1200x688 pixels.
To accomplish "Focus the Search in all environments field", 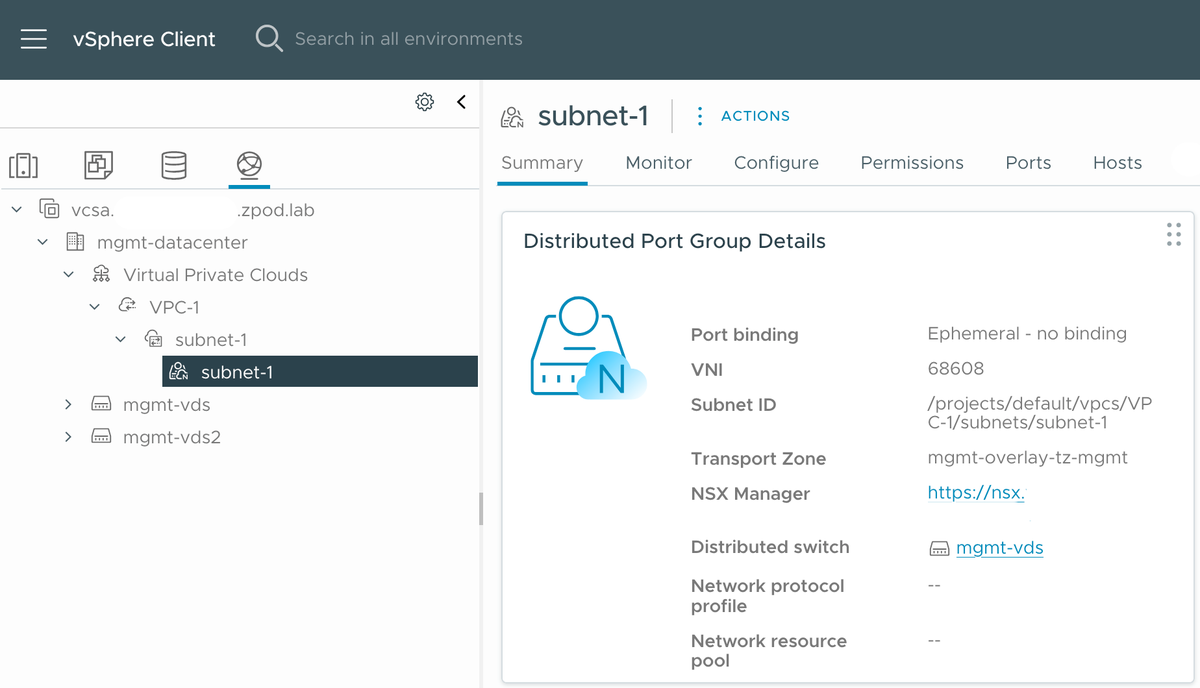I will point(408,39).
